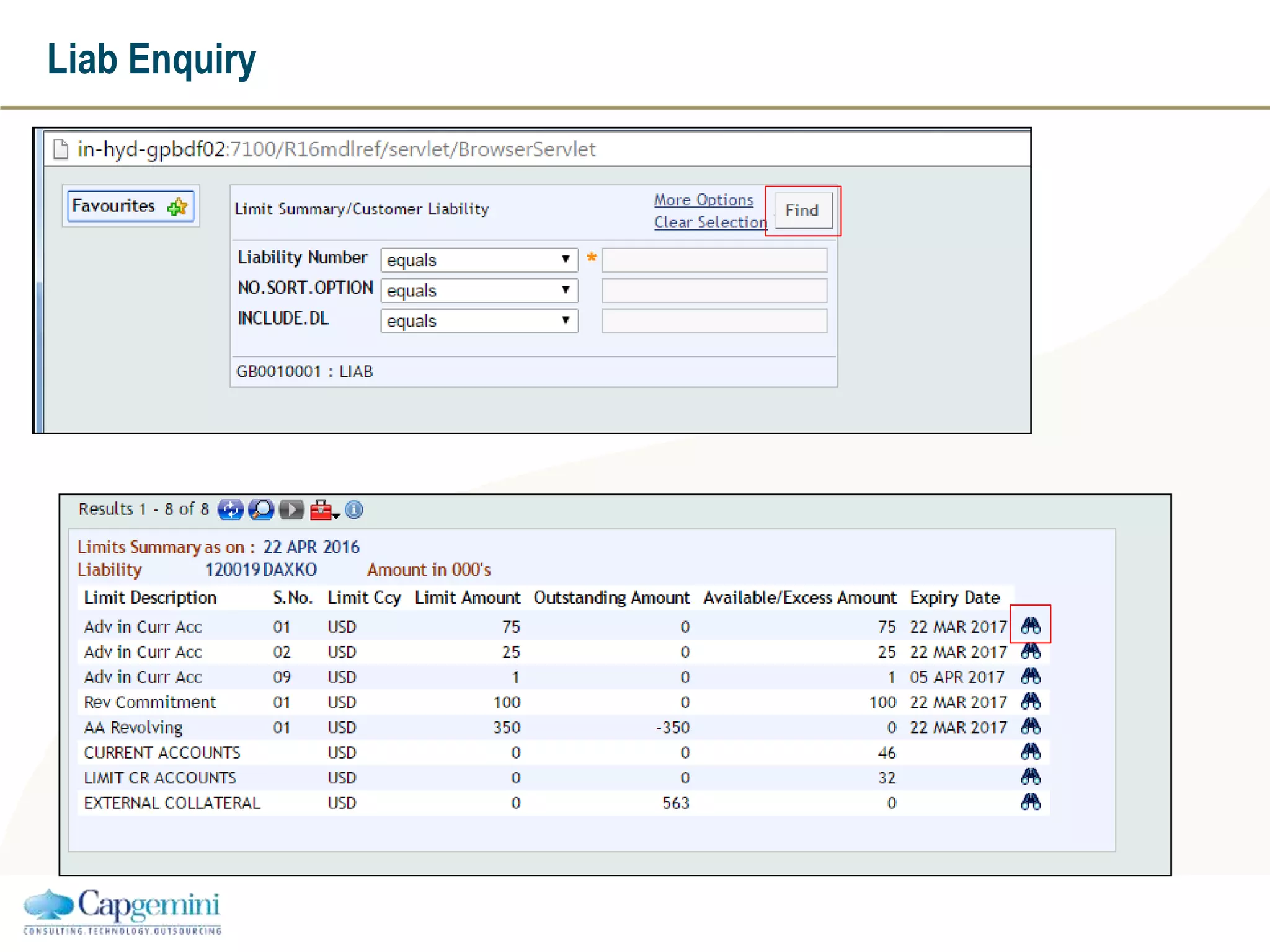Click binoculars on Rev Commitment row

pyautogui.click(x=1030, y=702)
